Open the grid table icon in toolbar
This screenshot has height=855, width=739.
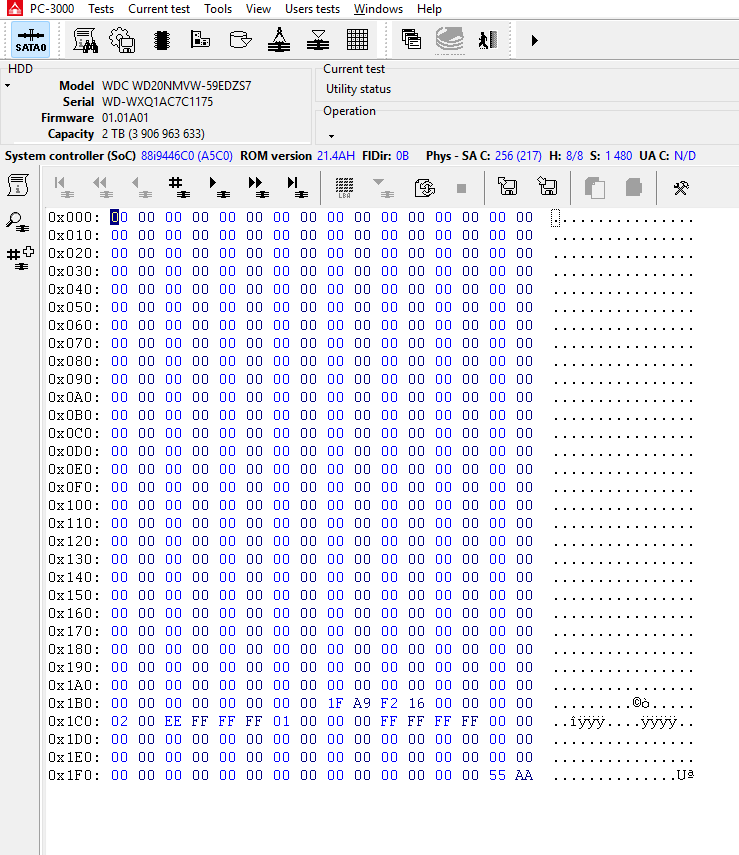[x=357, y=40]
